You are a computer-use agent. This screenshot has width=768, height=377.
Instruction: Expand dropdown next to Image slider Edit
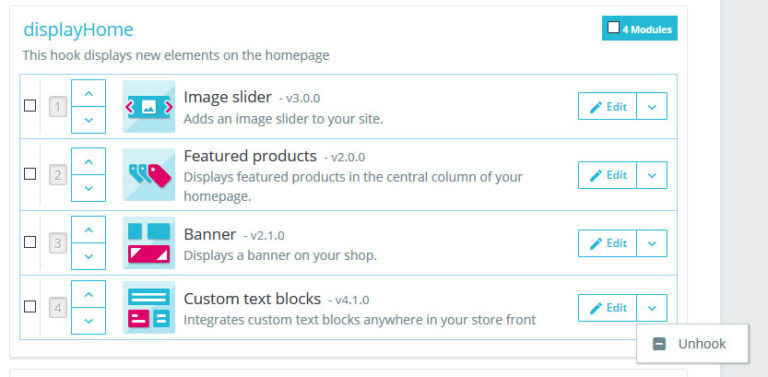652,106
